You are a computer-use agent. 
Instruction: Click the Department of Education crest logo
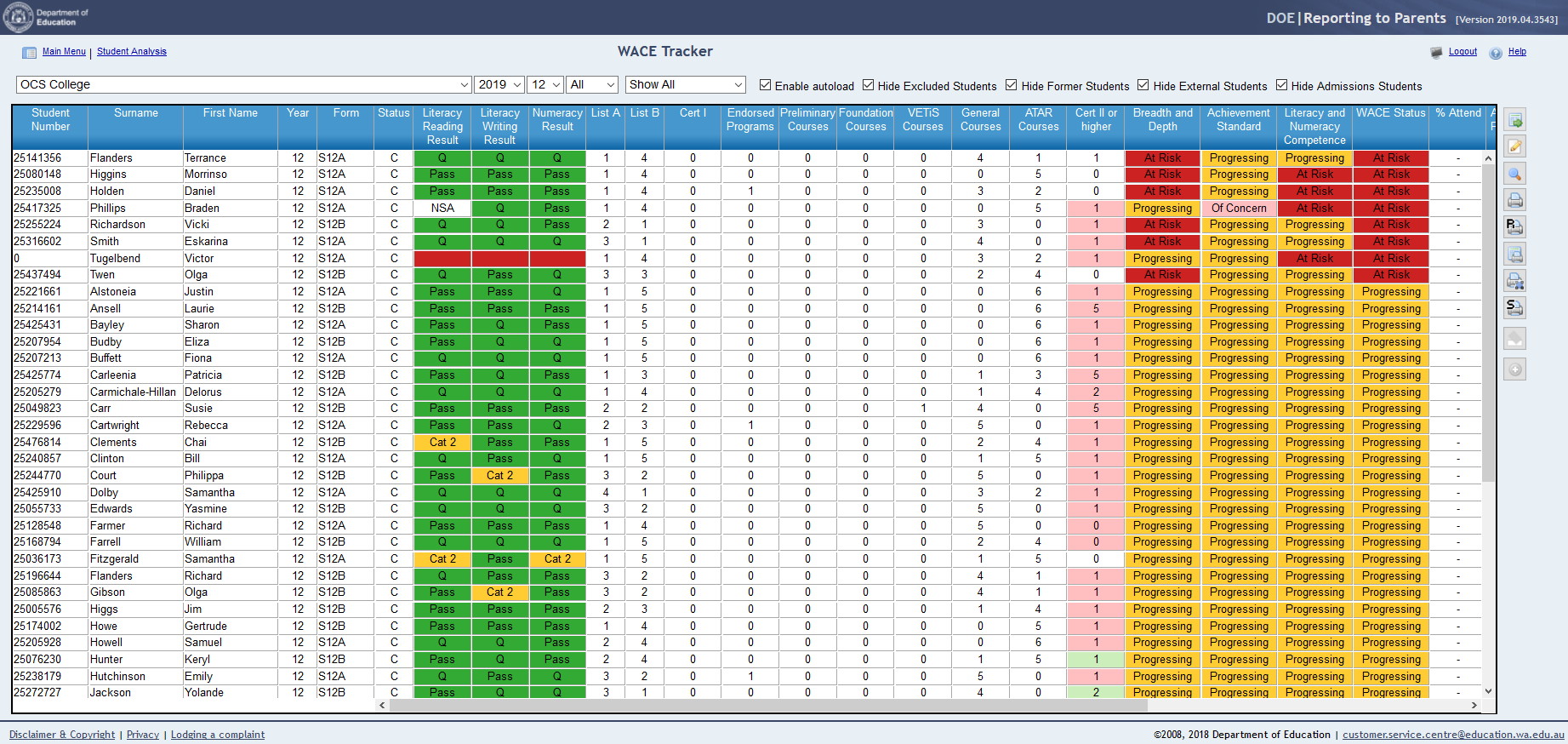pos(18,17)
